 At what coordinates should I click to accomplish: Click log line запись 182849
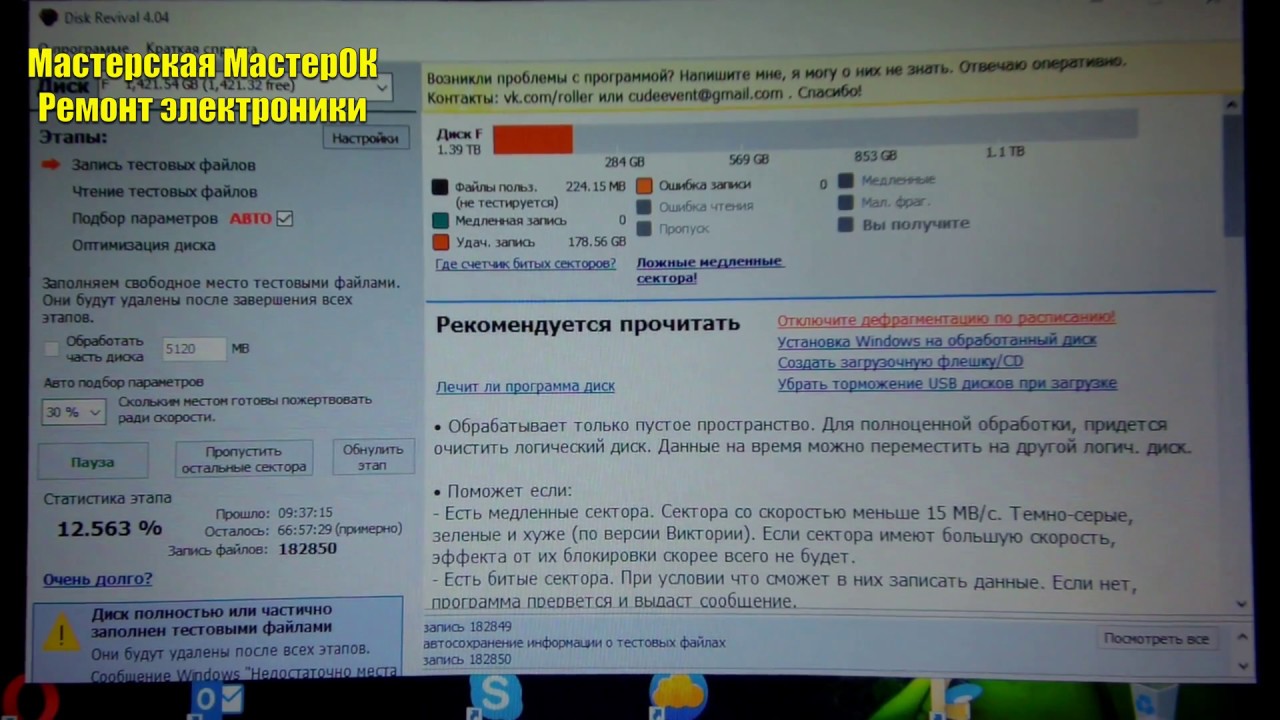pyautogui.click(x=467, y=627)
